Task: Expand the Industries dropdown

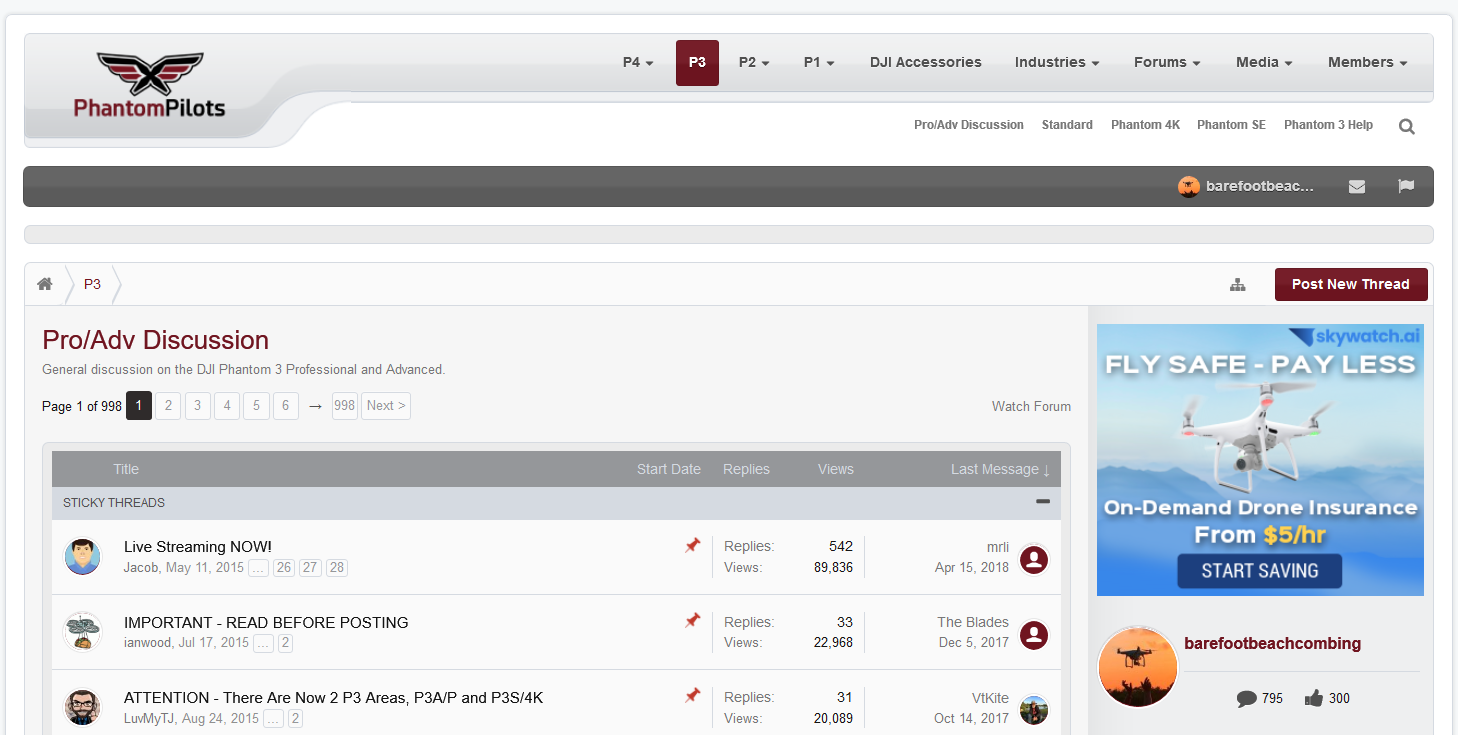Action: [x=1057, y=62]
